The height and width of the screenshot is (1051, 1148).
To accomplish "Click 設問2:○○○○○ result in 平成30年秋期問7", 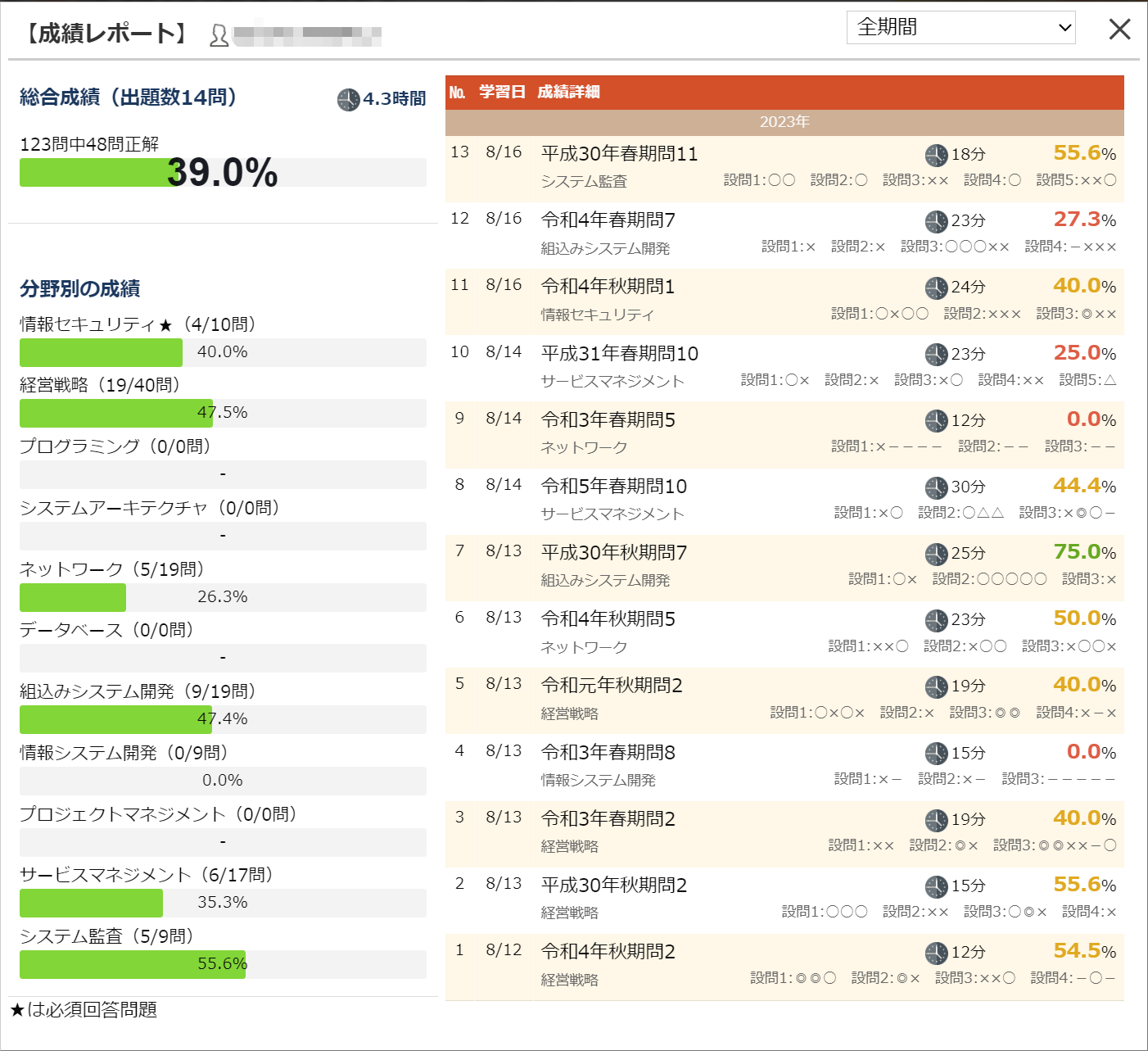I will tap(989, 579).
